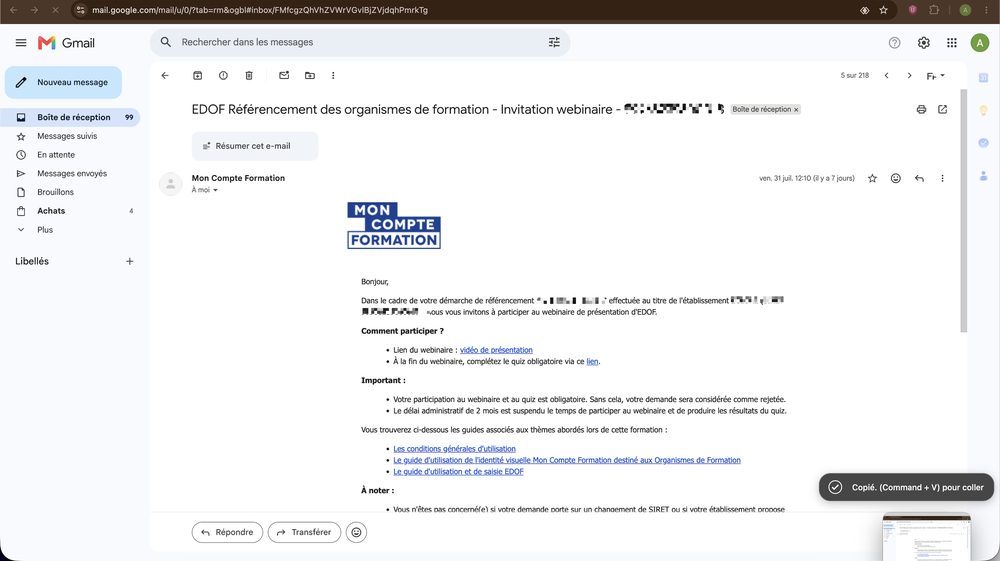
Task: Go to the older message arrow
Action: point(909,75)
